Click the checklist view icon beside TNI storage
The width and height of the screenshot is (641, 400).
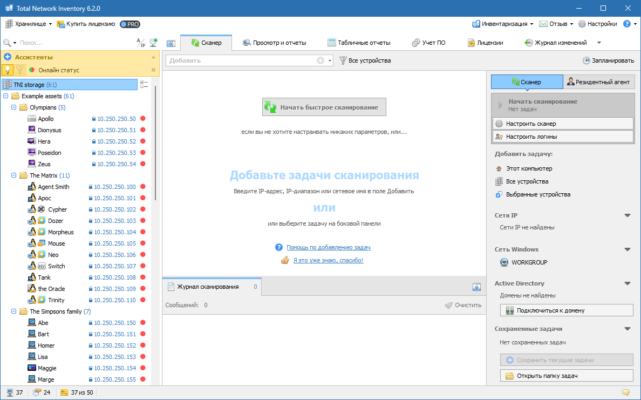click(144, 85)
